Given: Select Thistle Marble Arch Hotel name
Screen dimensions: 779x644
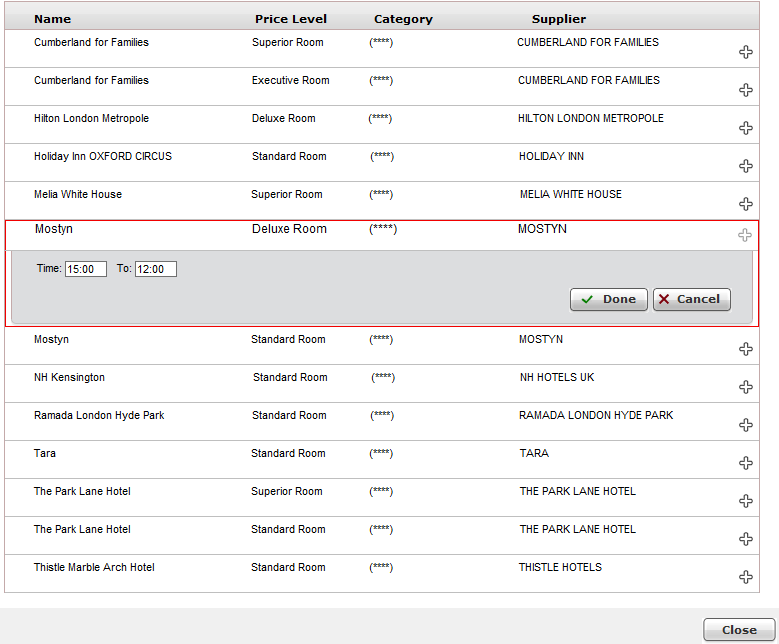Looking at the screenshot, I should pyautogui.click(x=94, y=567).
